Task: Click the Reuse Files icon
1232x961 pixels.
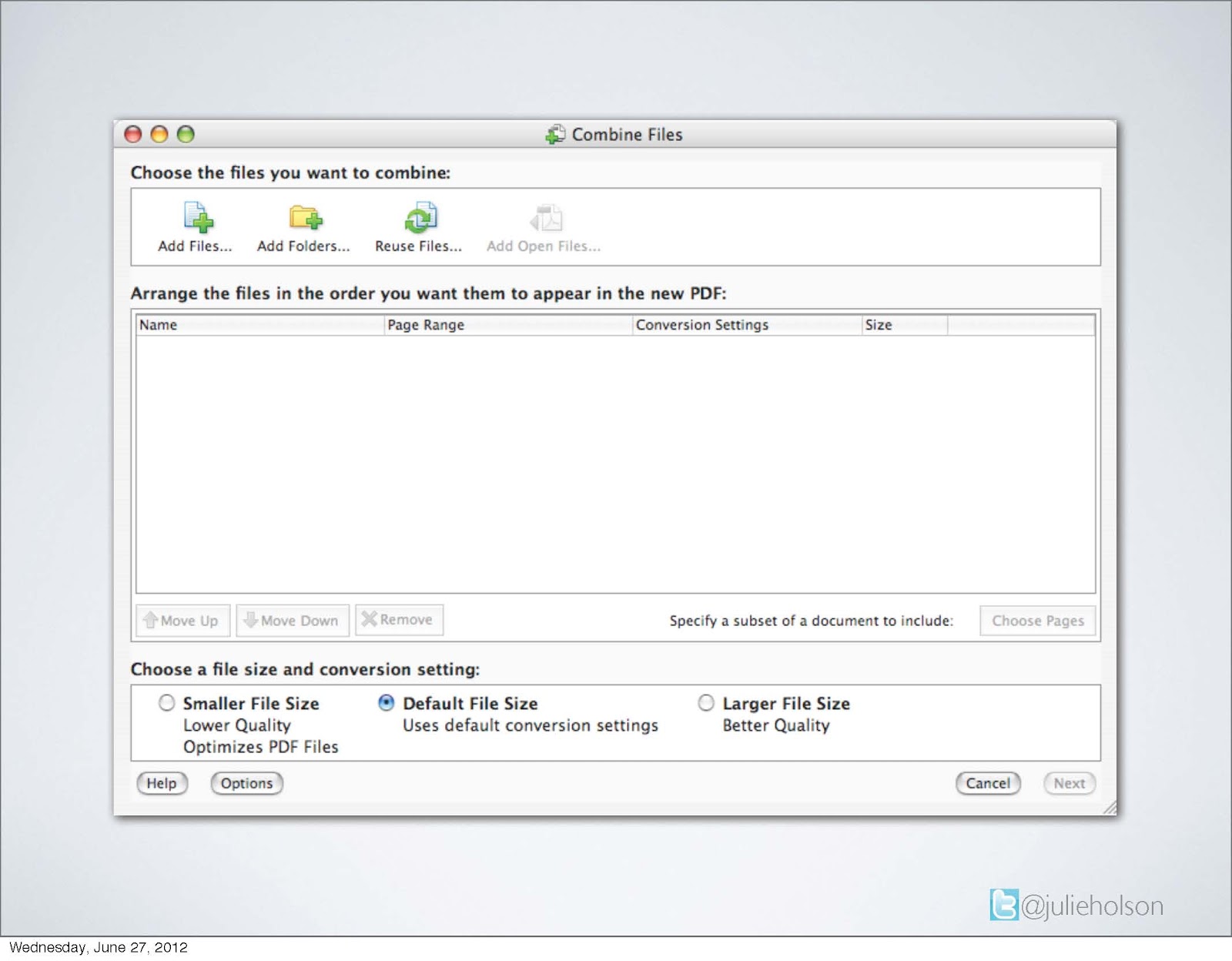Action: pyautogui.click(x=420, y=218)
